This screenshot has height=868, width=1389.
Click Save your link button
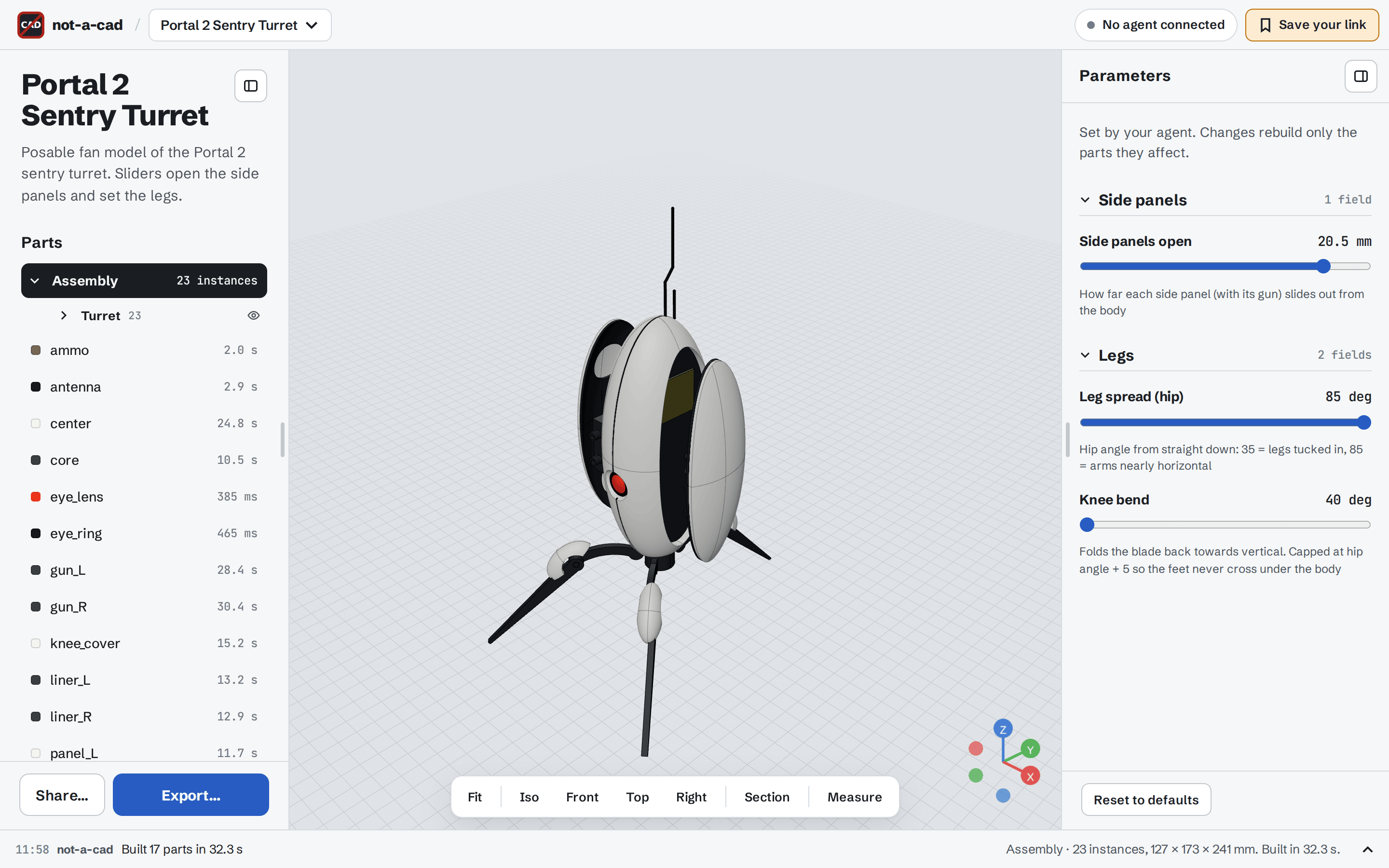tap(1311, 25)
